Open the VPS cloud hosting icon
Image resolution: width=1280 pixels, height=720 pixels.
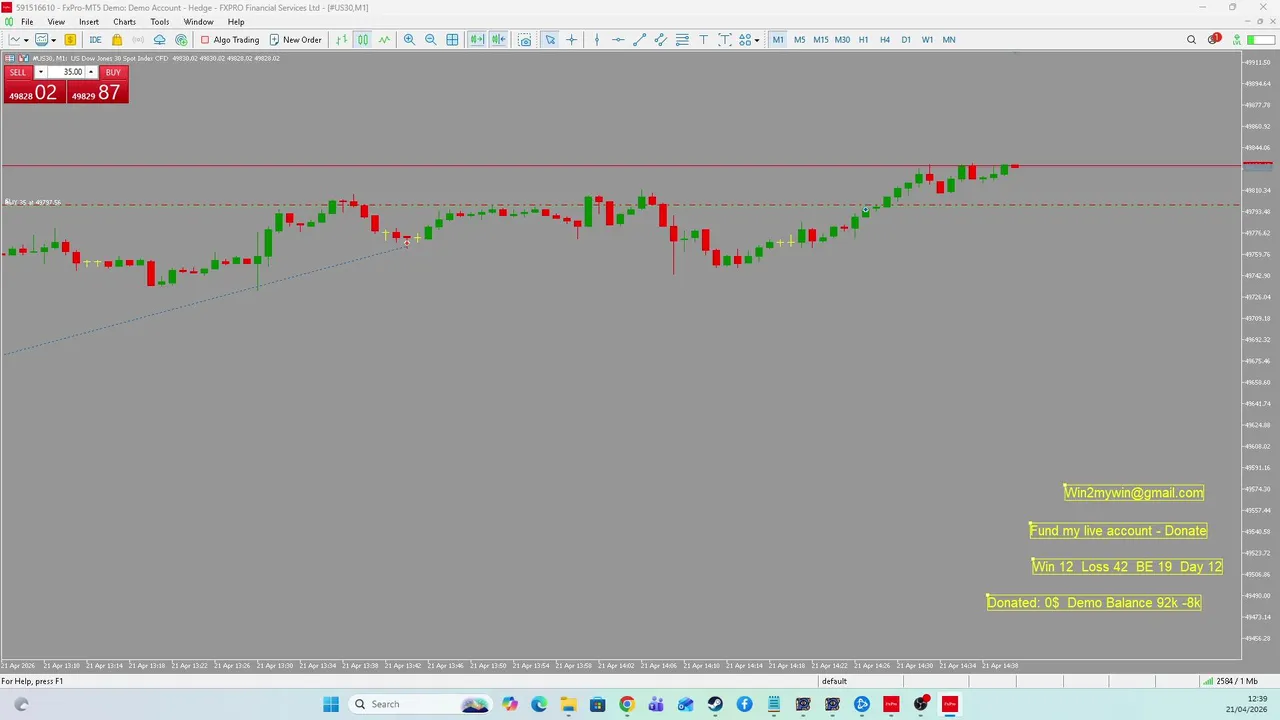coord(159,40)
